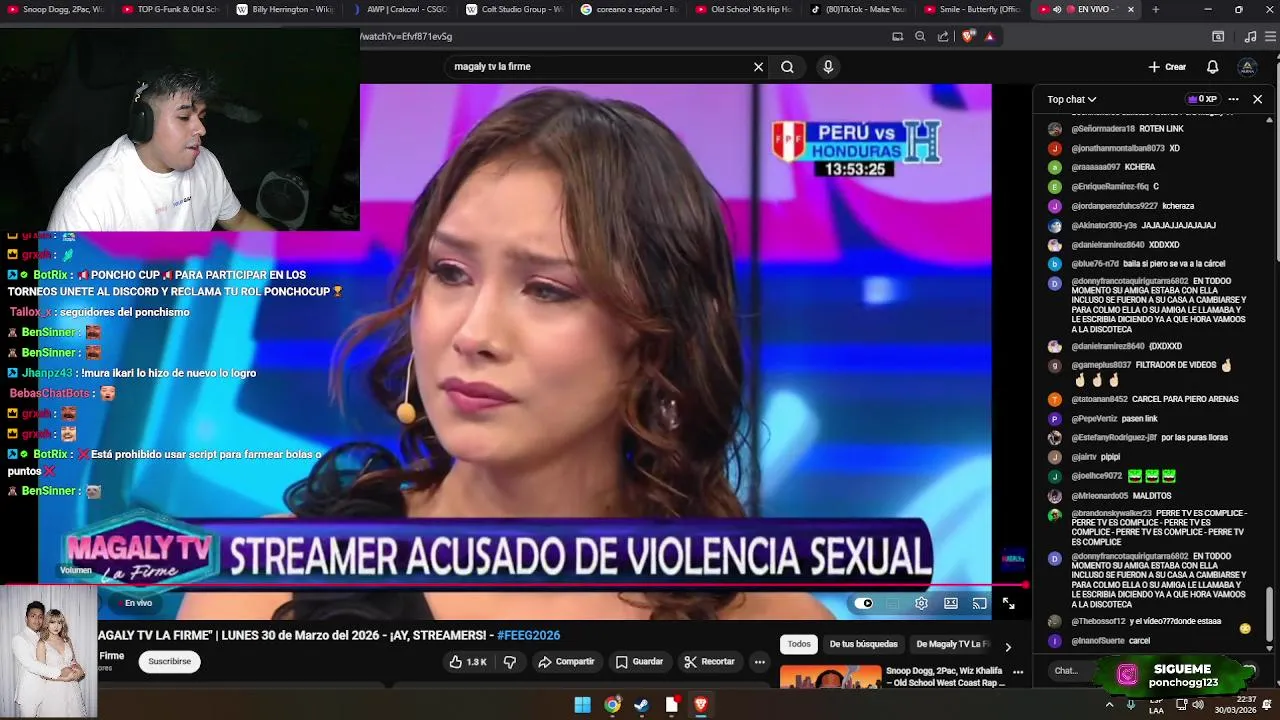
Task: Show hidden system tray icons
Action: (x=1109, y=705)
